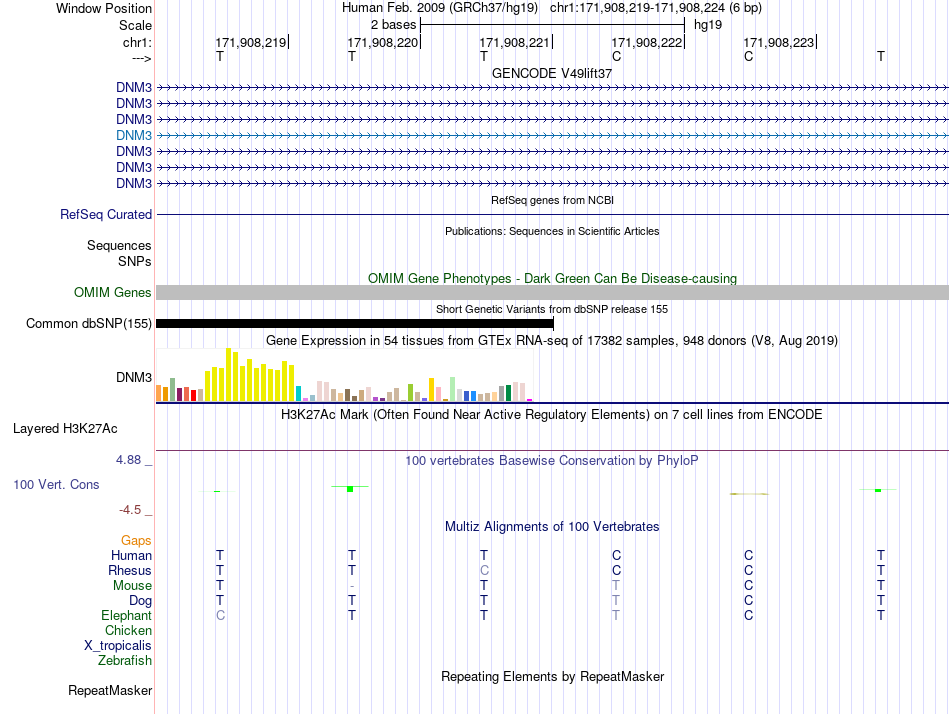Screen dimensions: 950x714
Task: Select the RefSeq Curated track label
Action: 106,215
